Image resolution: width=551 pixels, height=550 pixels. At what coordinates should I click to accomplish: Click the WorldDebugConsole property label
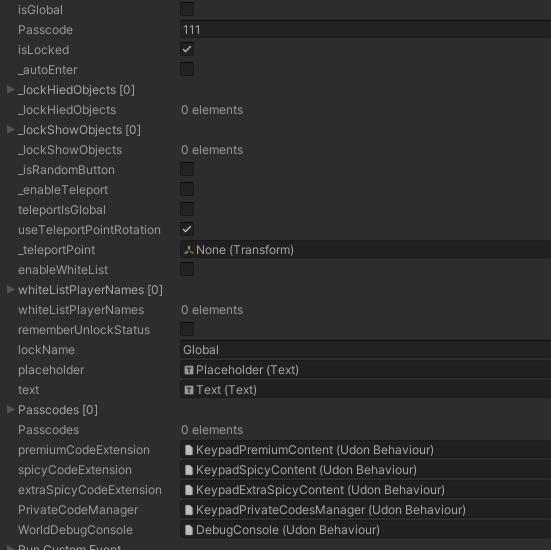75,530
